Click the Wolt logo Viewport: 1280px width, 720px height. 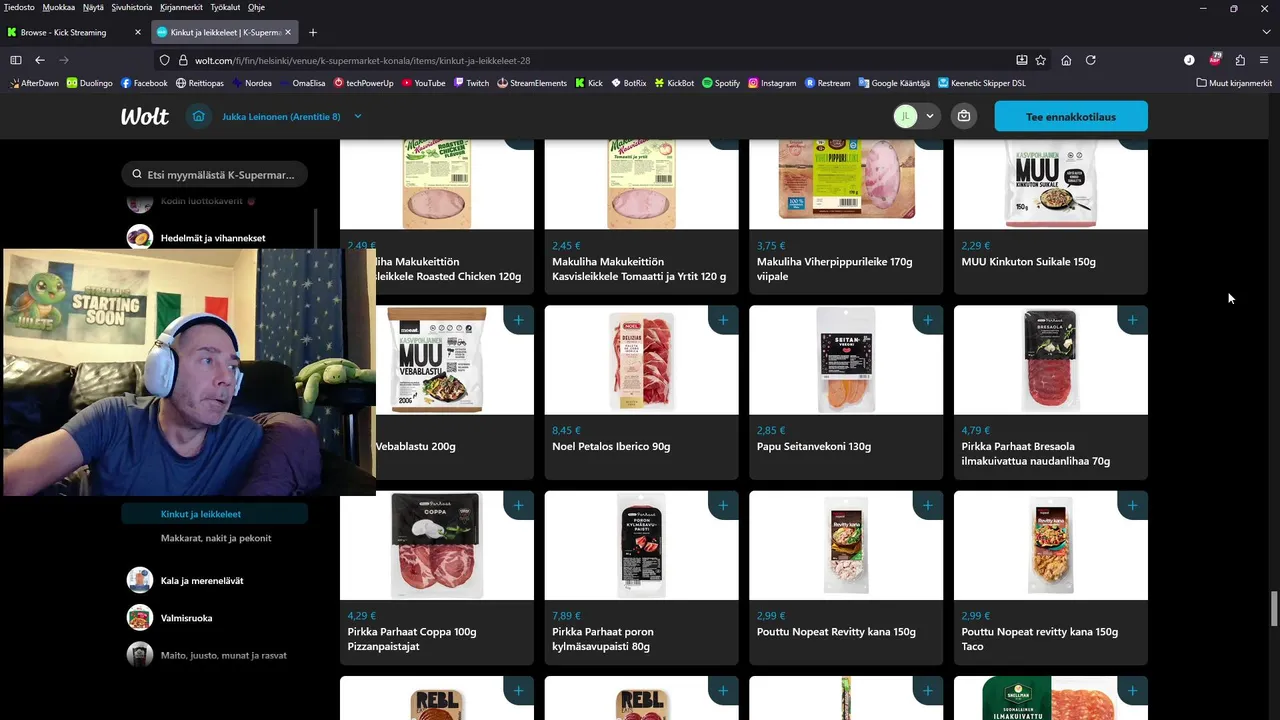point(145,116)
